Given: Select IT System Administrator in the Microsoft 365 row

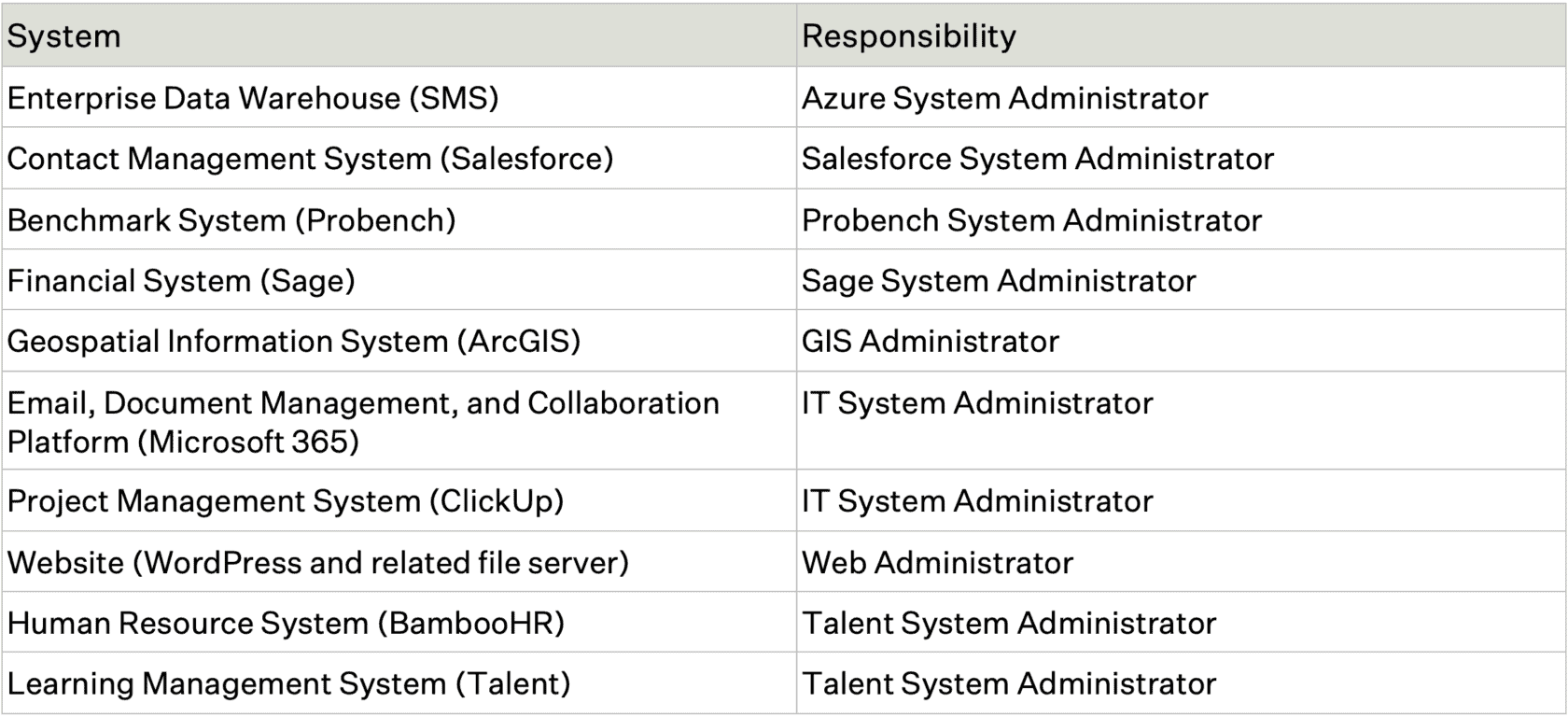Looking at the screenshot, I should pos(977,403).
